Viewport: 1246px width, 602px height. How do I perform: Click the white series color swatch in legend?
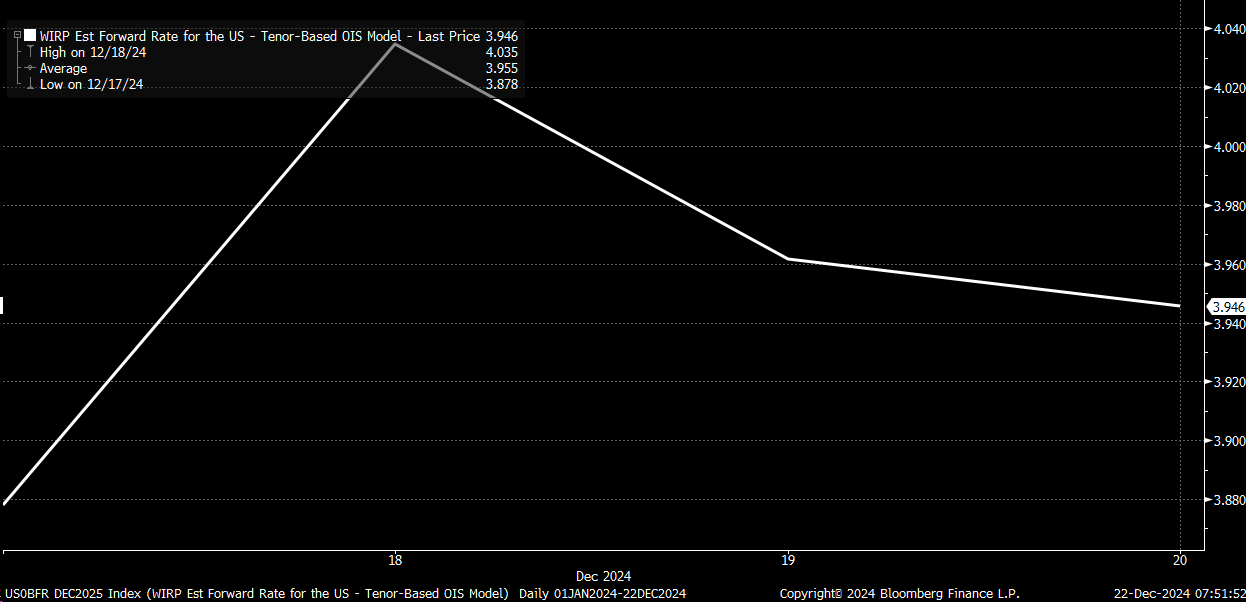[x=30, y=35]
